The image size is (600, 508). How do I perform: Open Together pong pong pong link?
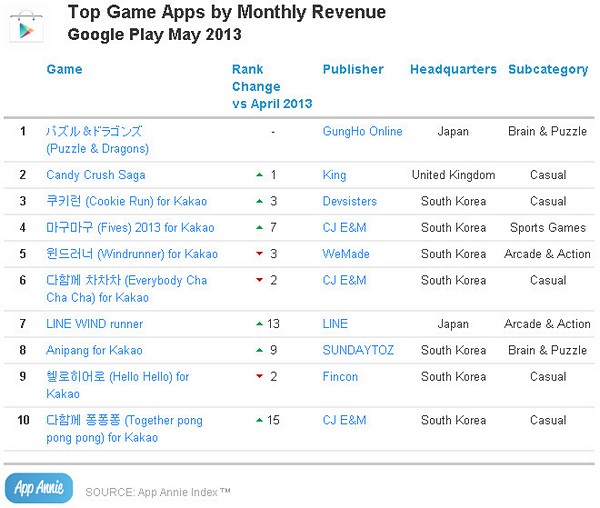coord(124,429)
